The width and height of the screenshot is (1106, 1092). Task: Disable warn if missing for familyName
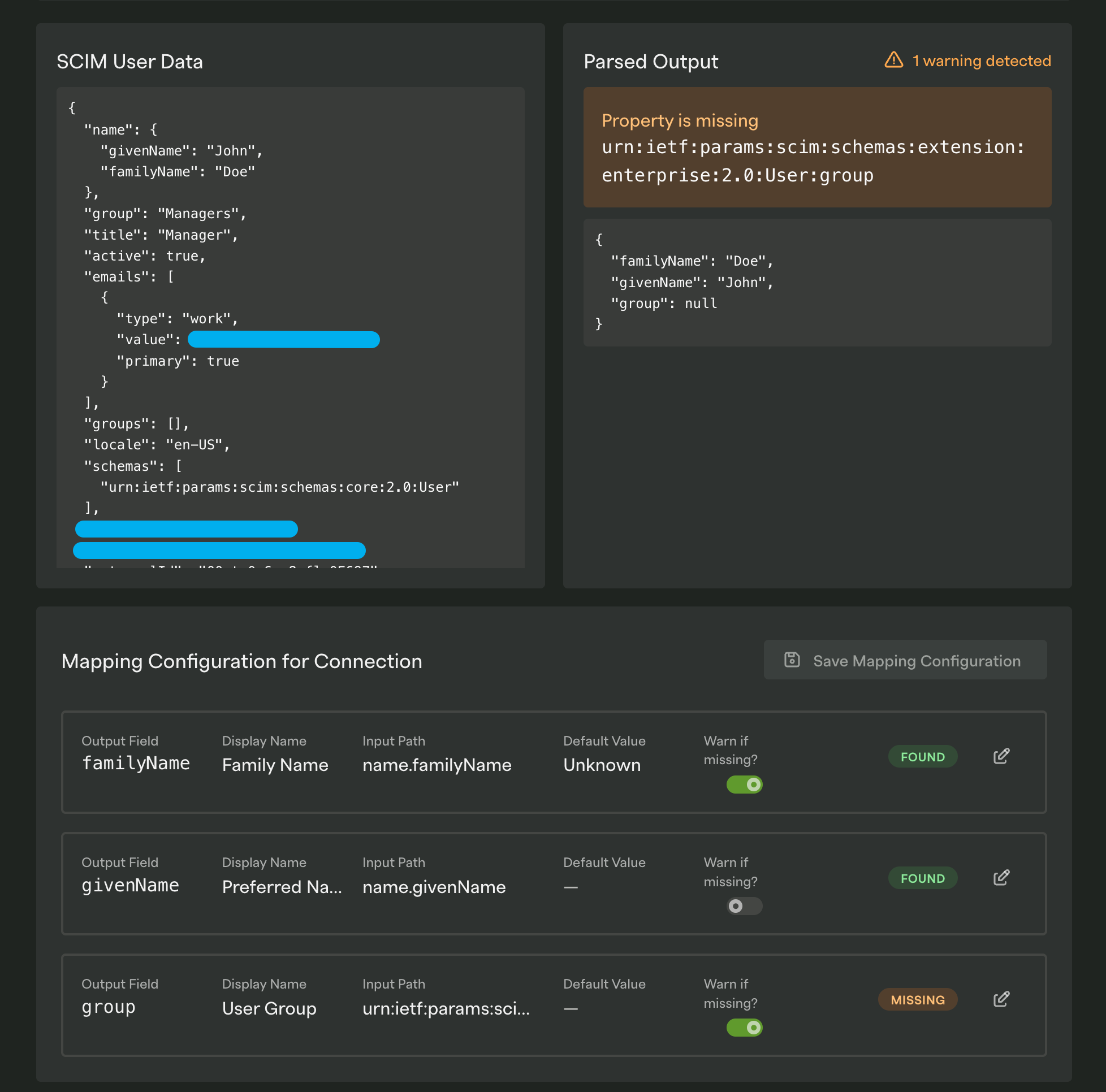tap(744, 785)
